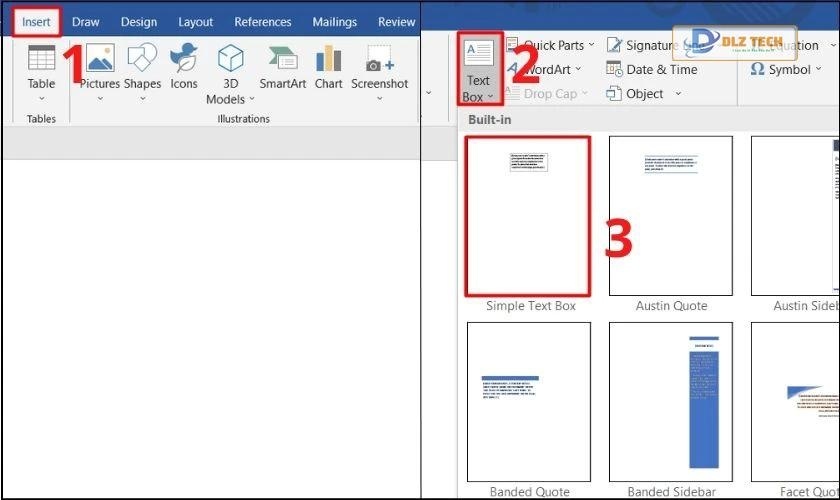Click the SmartArt icon

[282, 60]
